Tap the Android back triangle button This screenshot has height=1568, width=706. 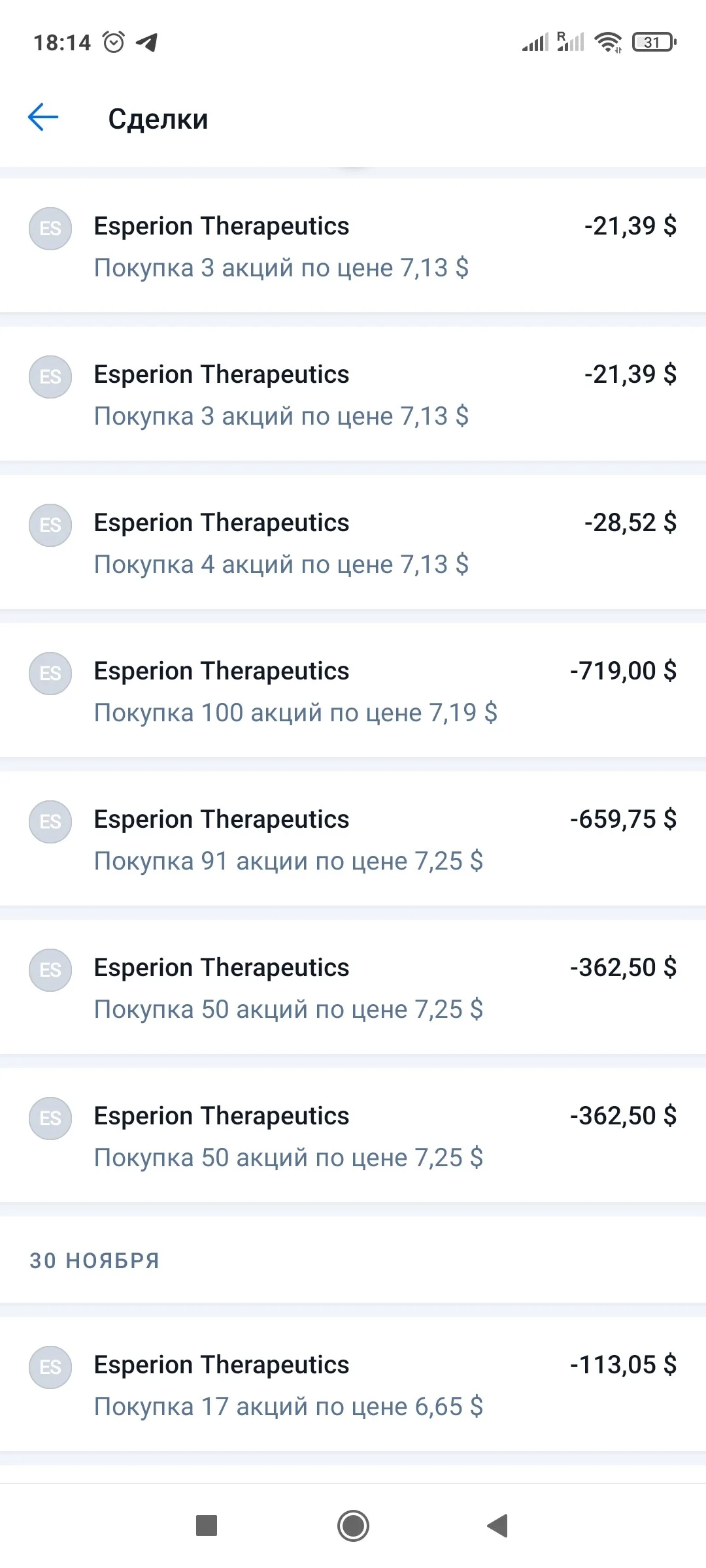[497, 1526]
